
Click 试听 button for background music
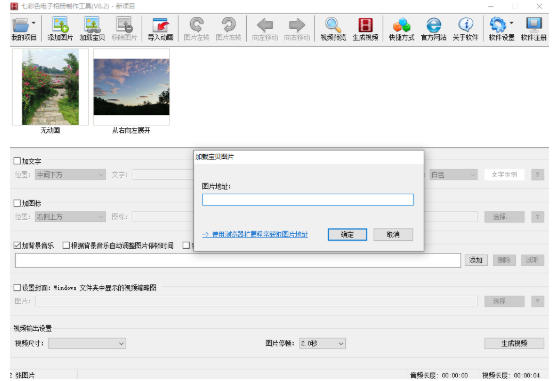[x=532, y=260]
